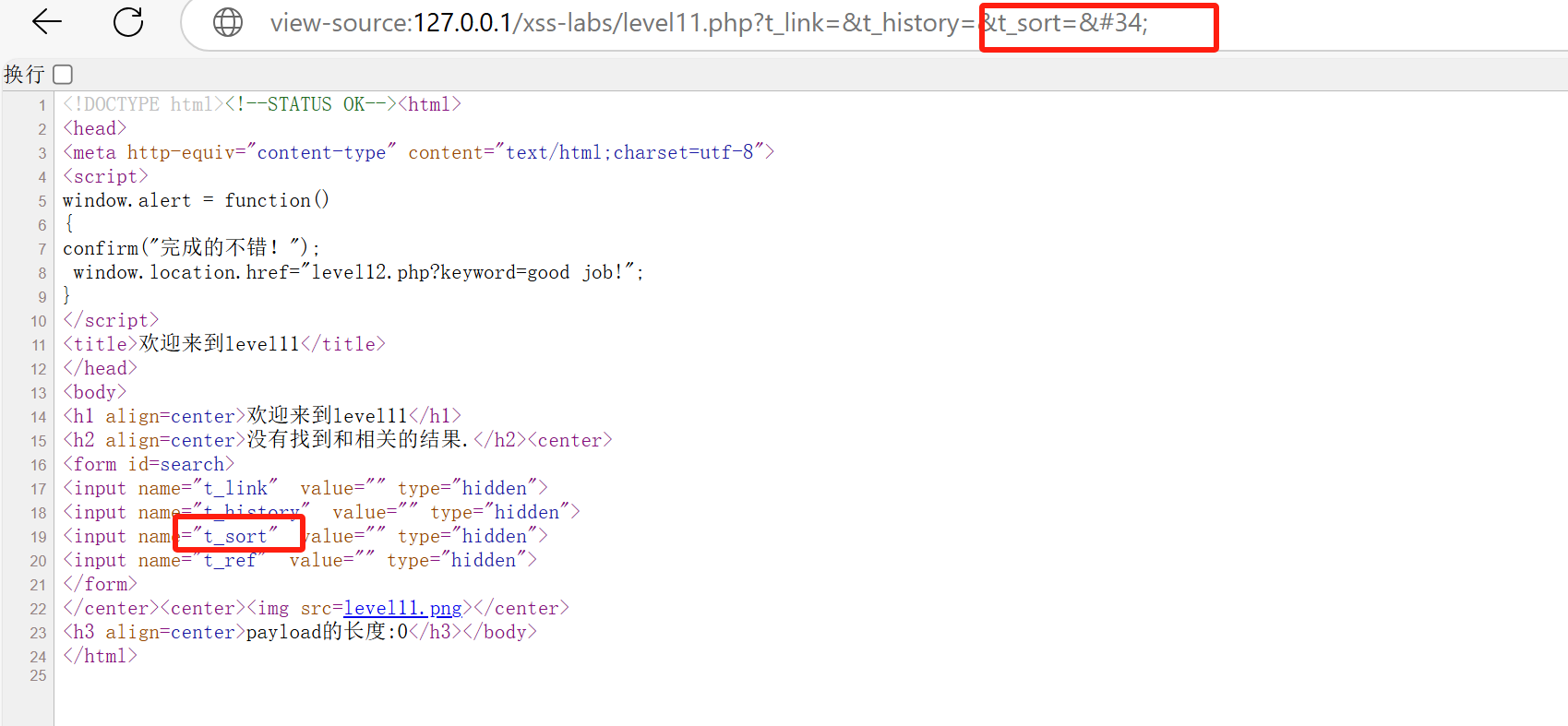Image resolution: width=1568 pixels, height=726 pixels.
Task: Click the 'confirm("完成的不错！");' line
Action: pyautogui.click(x=191, y=247)
